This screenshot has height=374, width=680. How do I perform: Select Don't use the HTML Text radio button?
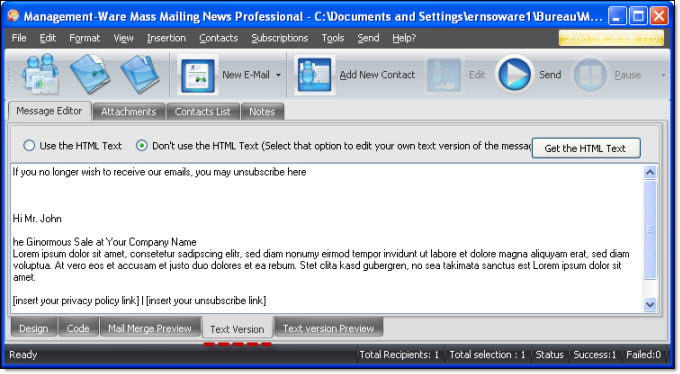141,145
